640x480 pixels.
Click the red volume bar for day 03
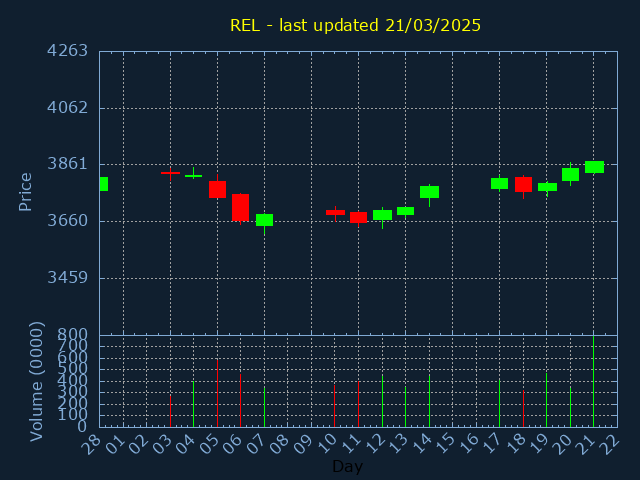coord(170,411)
